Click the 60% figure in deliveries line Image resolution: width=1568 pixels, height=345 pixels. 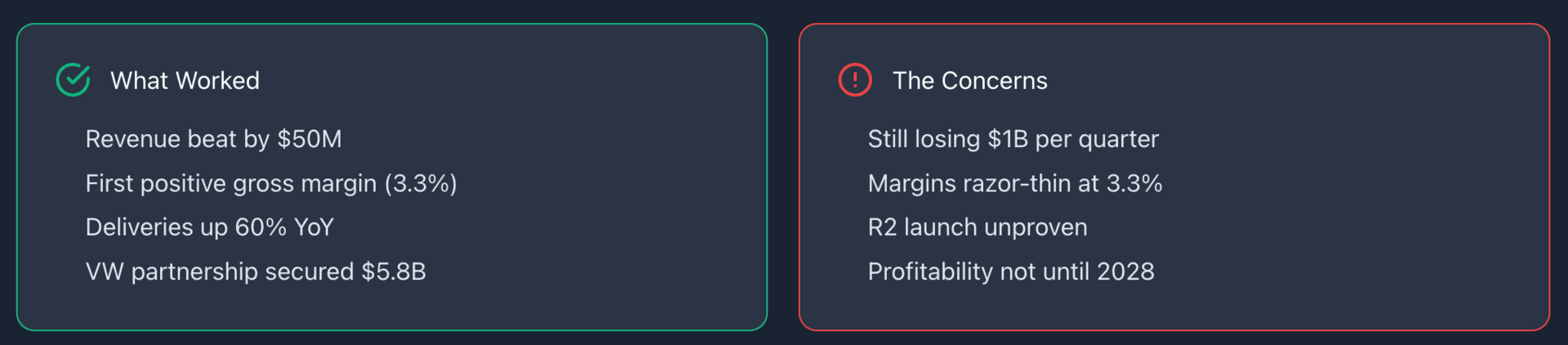[x=261, y=227]
